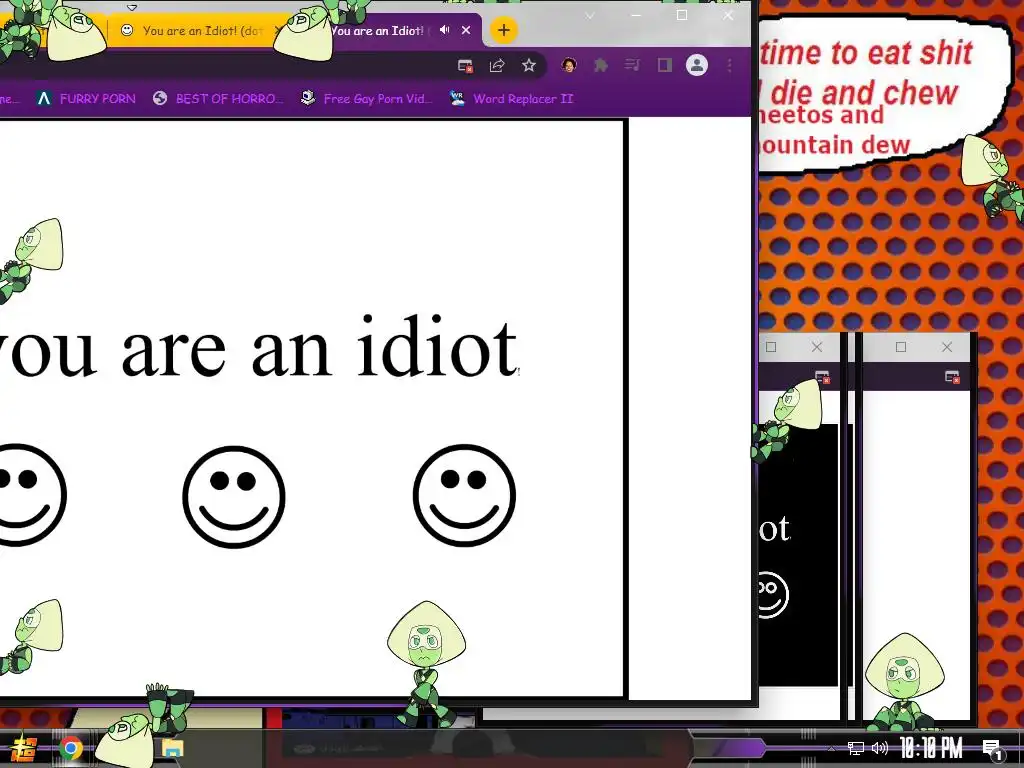Open a new tab with the plus button

(504, 30)
